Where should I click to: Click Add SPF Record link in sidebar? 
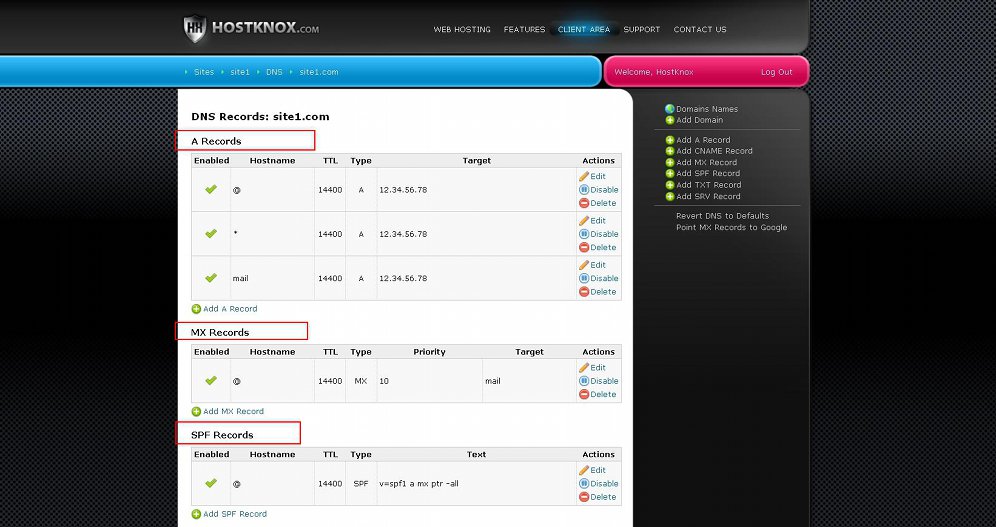[x=708, y=173]
